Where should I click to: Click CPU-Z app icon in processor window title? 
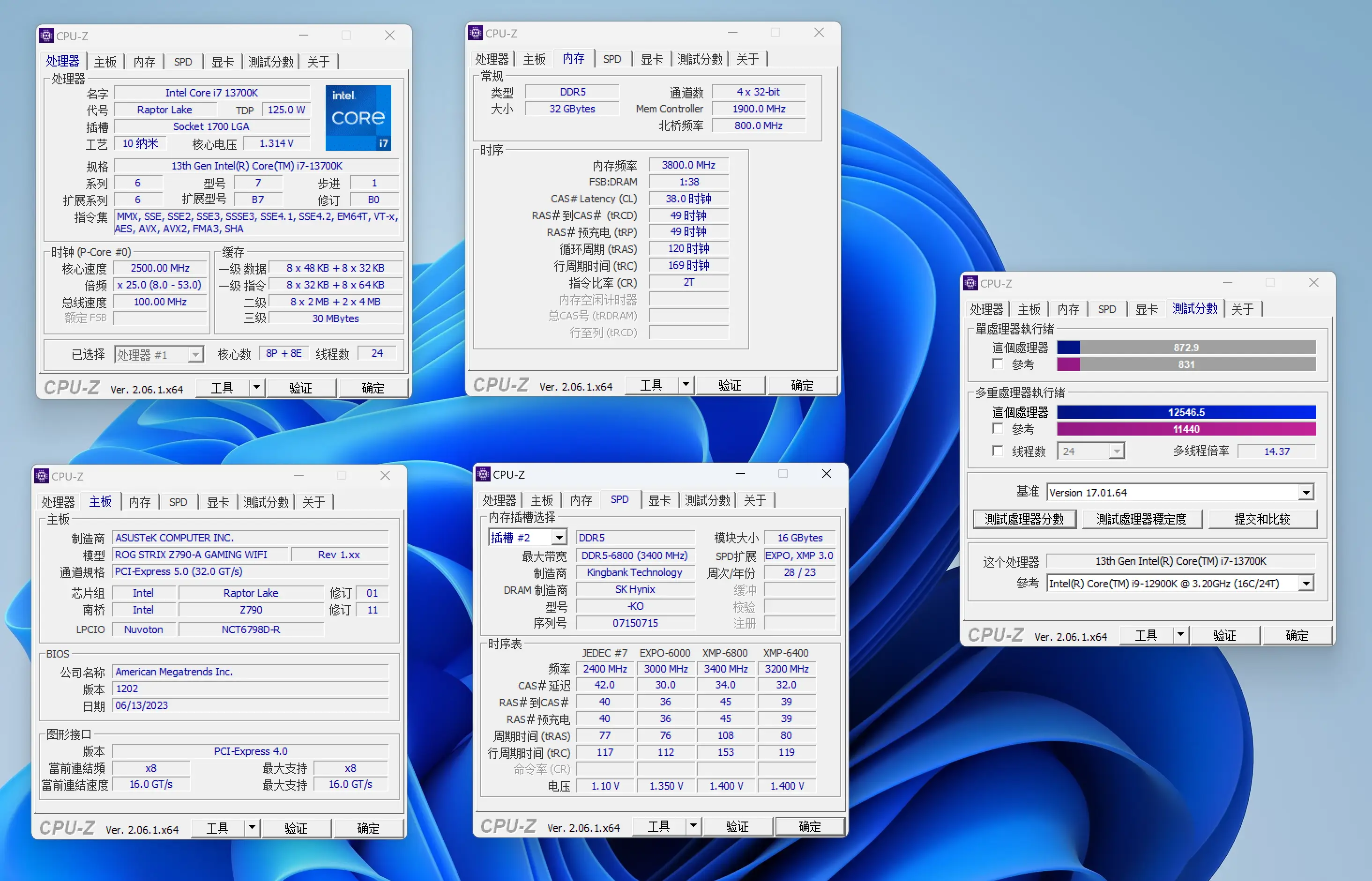tap(46, 36)
